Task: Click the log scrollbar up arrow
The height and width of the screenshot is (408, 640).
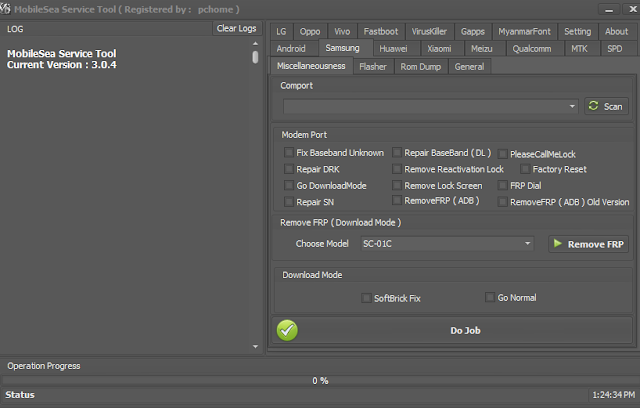Action: click(255, 43)
